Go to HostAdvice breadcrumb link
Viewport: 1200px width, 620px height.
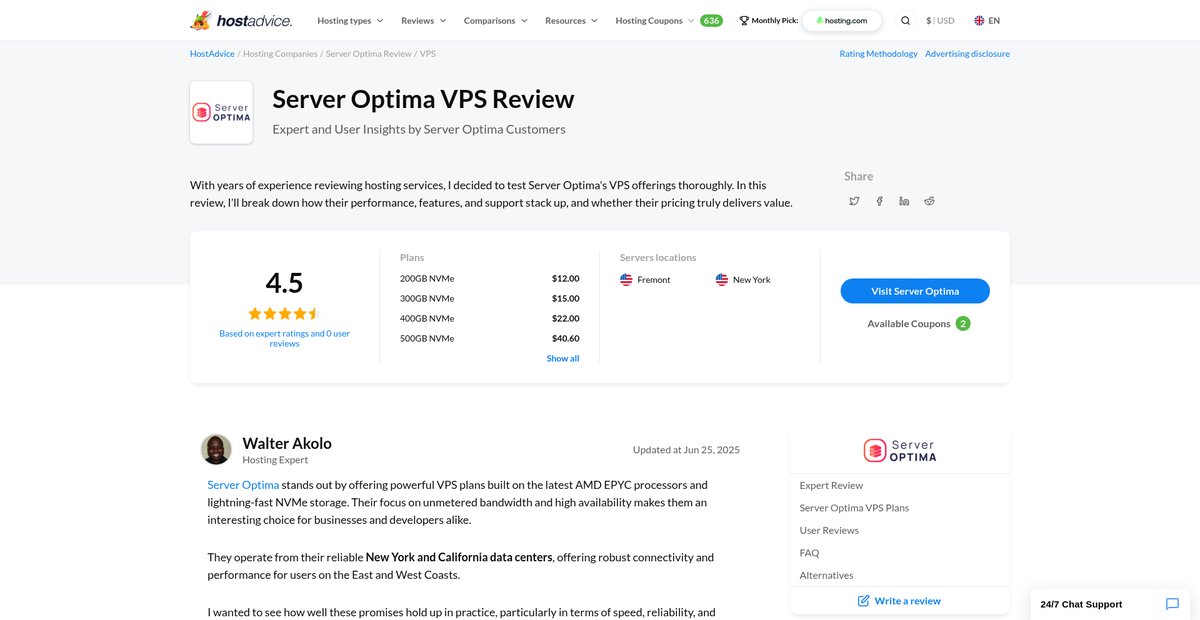[x=212, y=54]
